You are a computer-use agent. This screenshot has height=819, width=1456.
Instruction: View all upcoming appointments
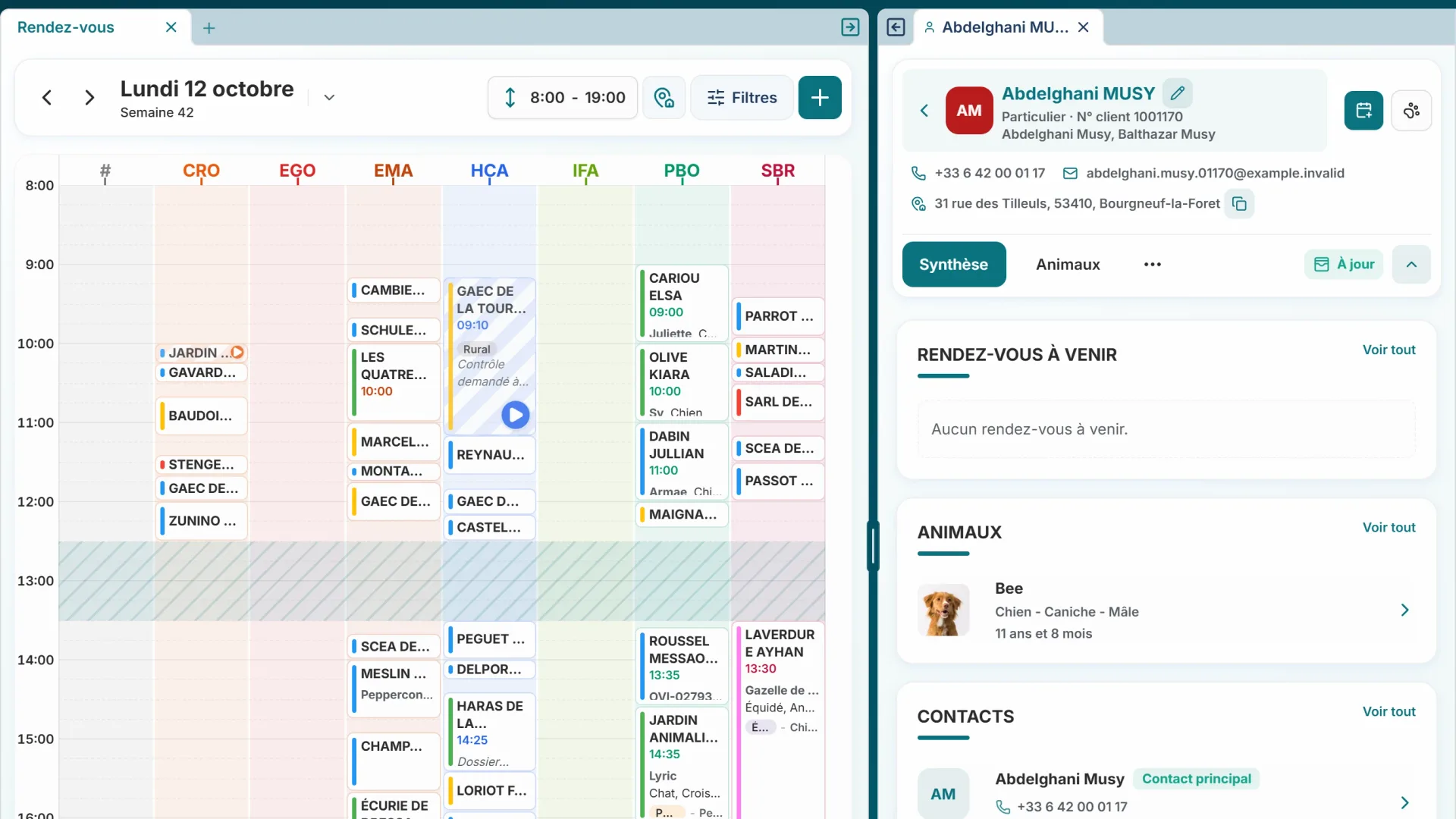[1389, 350]
